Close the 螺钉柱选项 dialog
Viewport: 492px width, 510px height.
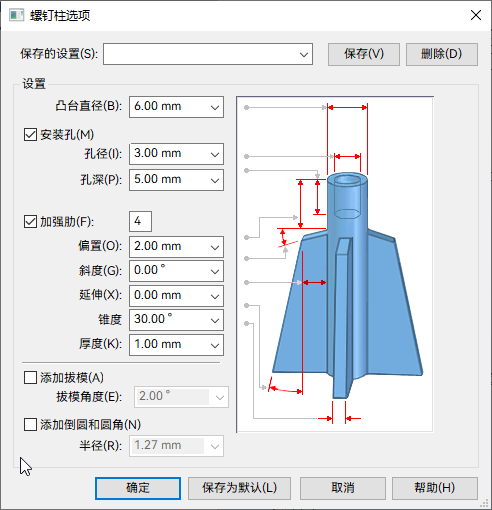pyautogui.click(x=476, y=15)
